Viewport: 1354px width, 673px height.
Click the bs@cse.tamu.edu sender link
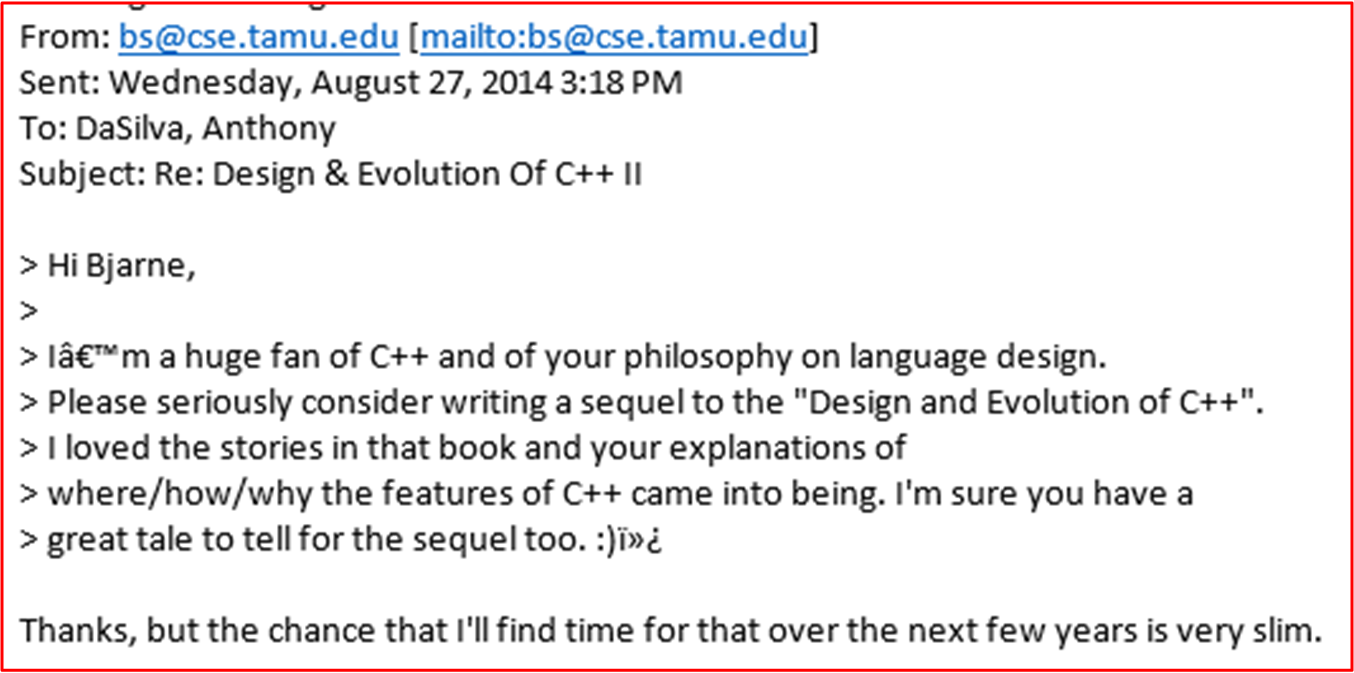(x=258, y=37)
